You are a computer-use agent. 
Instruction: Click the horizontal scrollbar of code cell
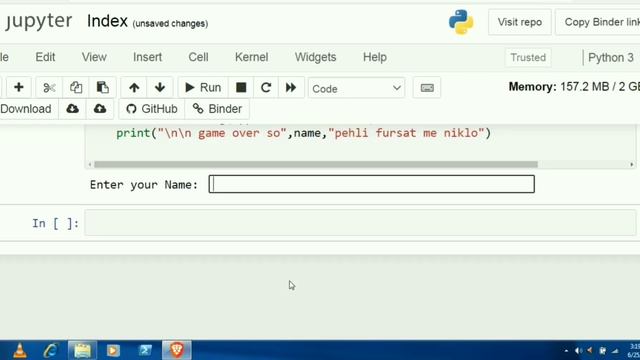[316, 164]
